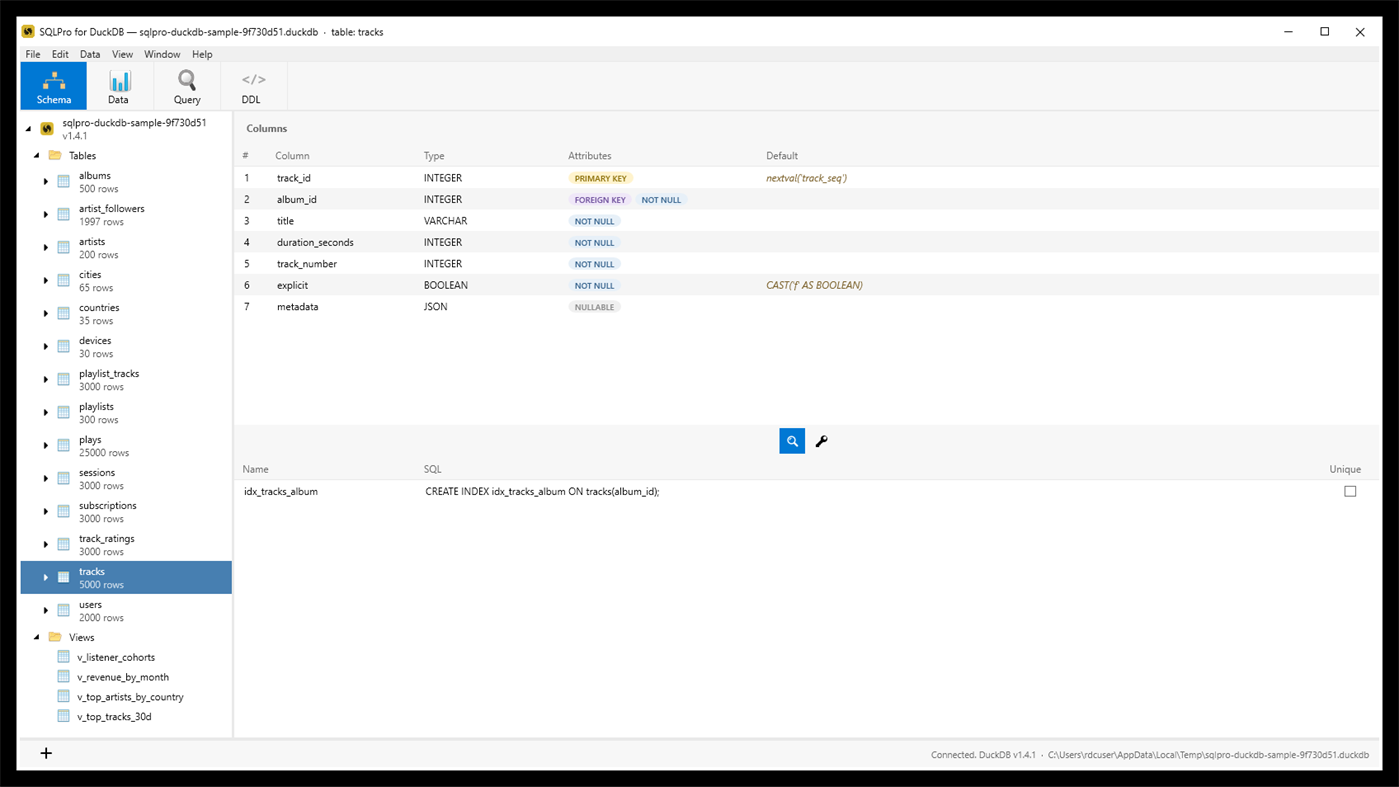
Task: Collapse the sqlpro-duckdb-sample database node
Action: 28,129
